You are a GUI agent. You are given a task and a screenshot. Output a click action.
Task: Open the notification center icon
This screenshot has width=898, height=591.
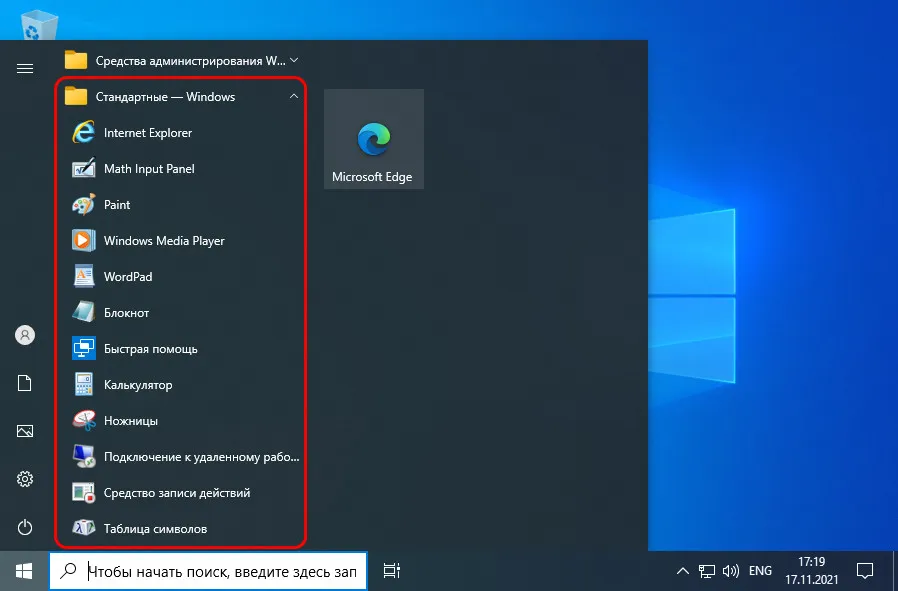coord(864,570)
